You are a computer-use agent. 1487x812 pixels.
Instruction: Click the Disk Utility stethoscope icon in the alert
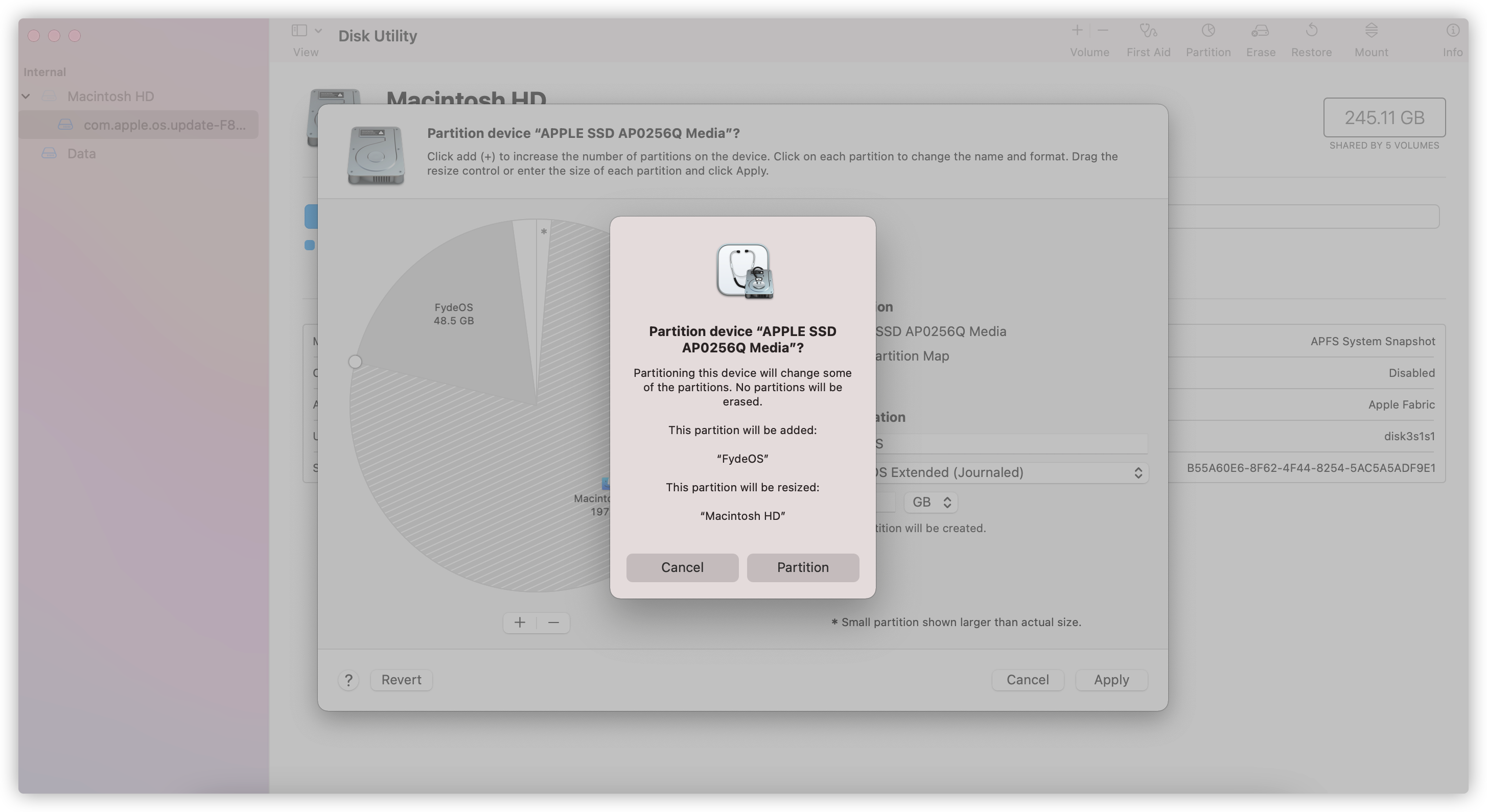click(745, 271)
